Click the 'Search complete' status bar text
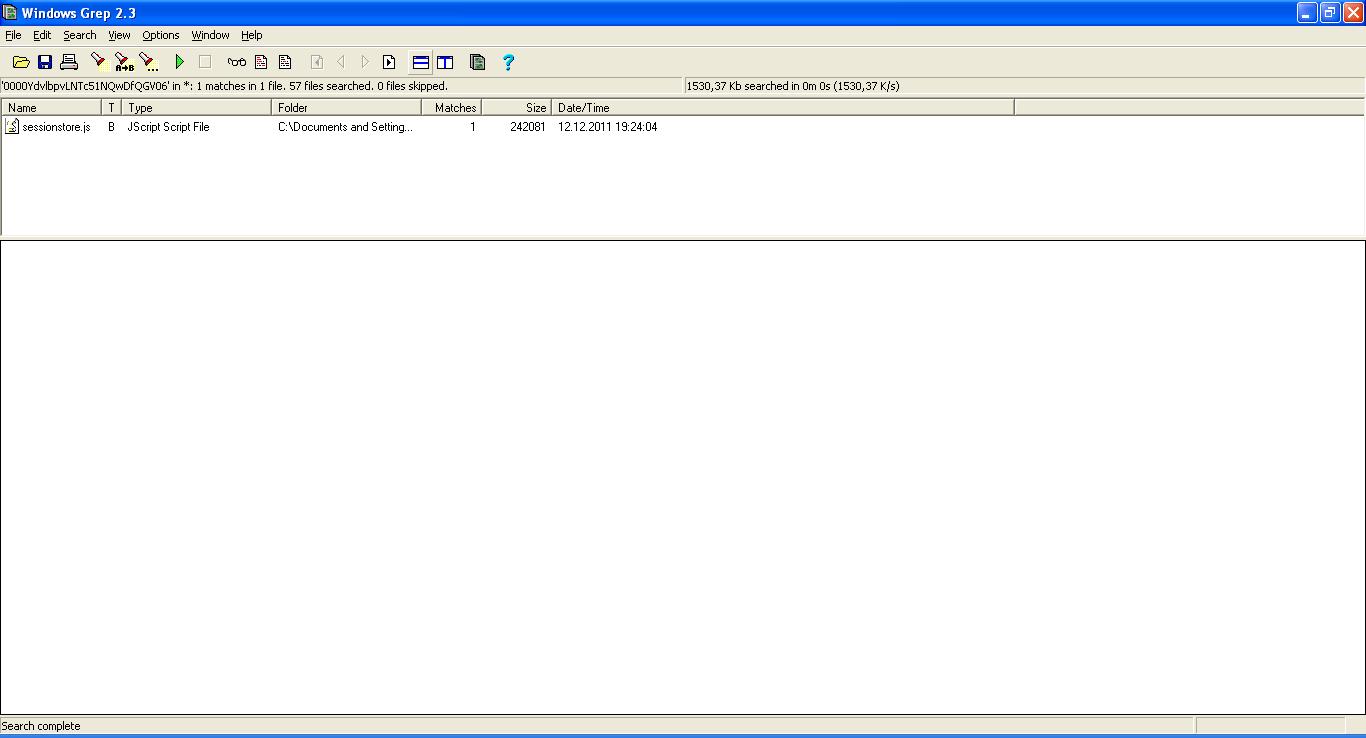1366x738 pixels. tap(41, 726)
